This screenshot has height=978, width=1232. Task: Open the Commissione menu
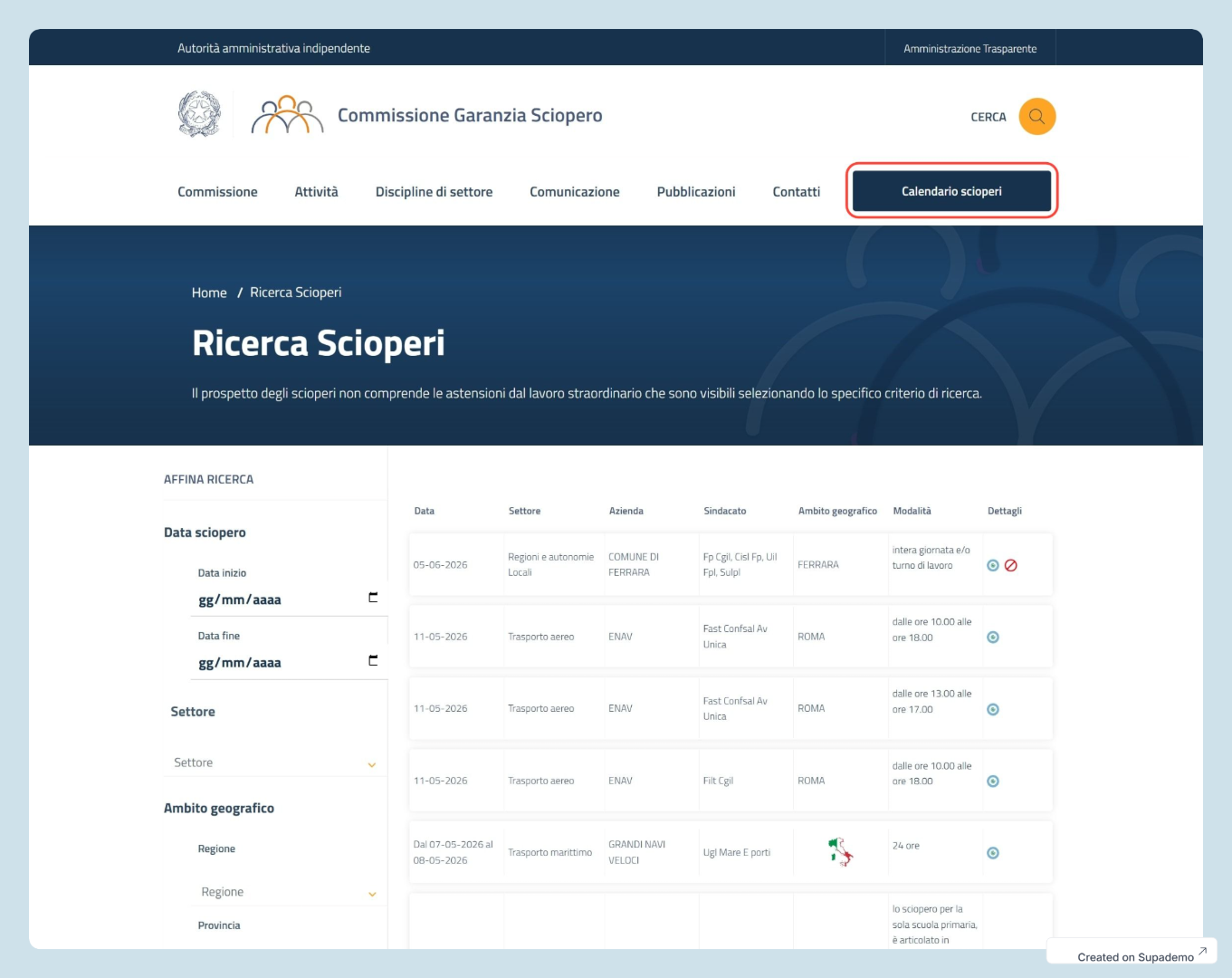217,192
